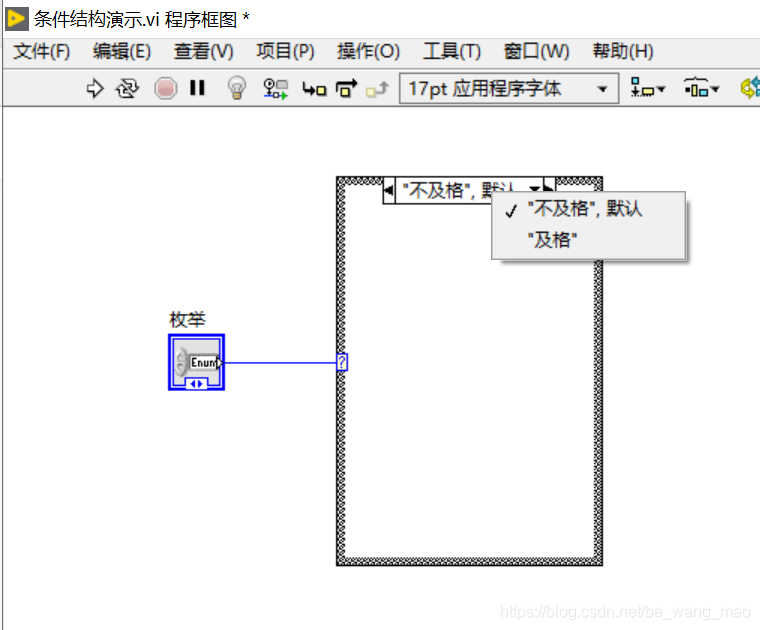Screen dimensions: 760x630
Task: Open the 帮助(H) menu
Action: coord(623,51)
